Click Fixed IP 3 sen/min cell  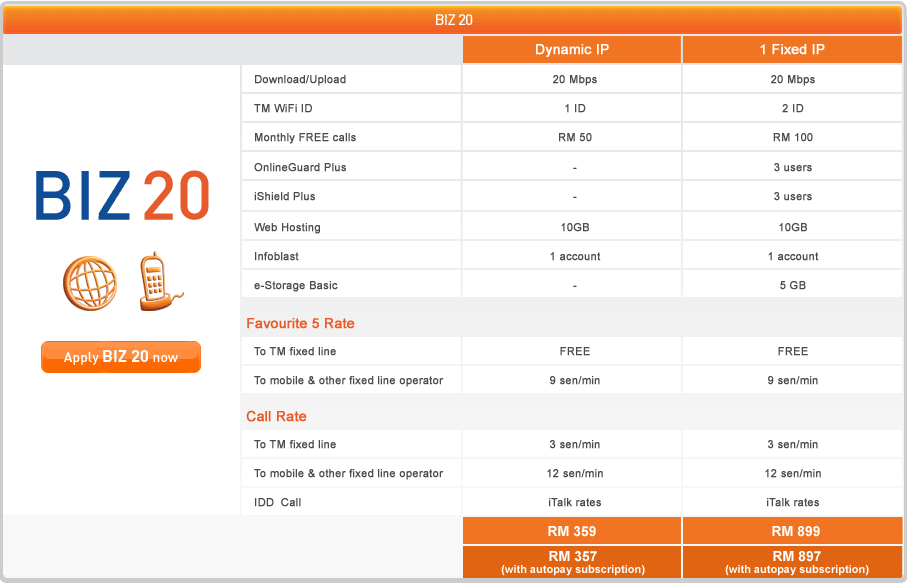[x=792, y=444]
